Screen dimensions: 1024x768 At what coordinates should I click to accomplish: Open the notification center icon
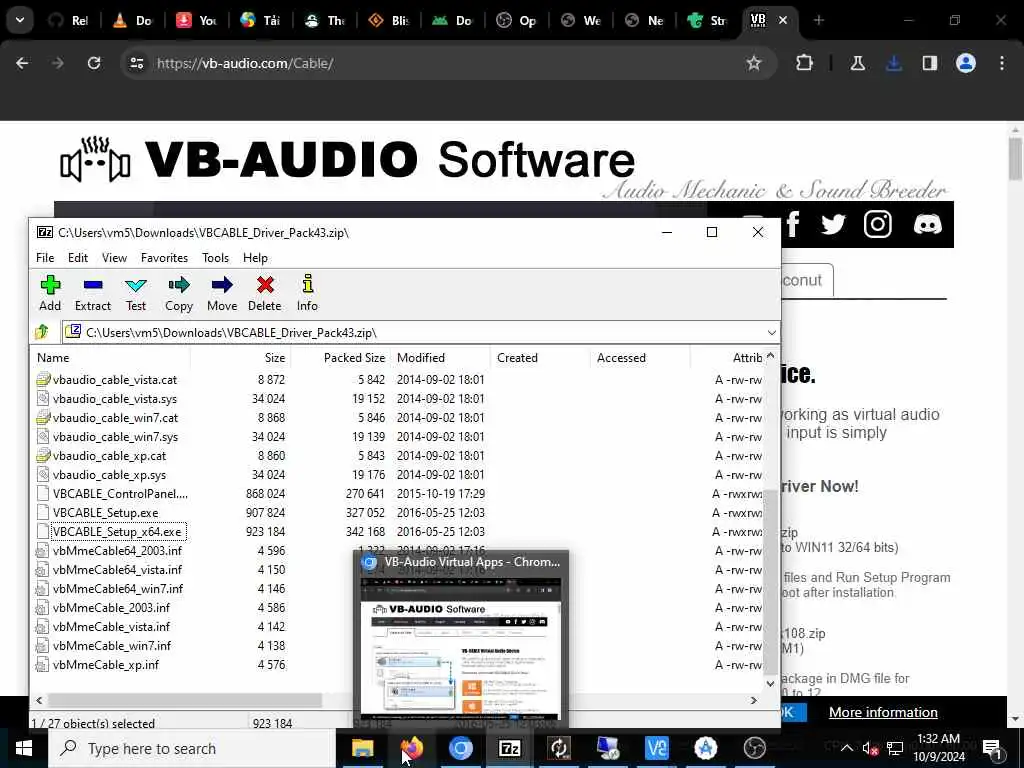coord(991,748)
